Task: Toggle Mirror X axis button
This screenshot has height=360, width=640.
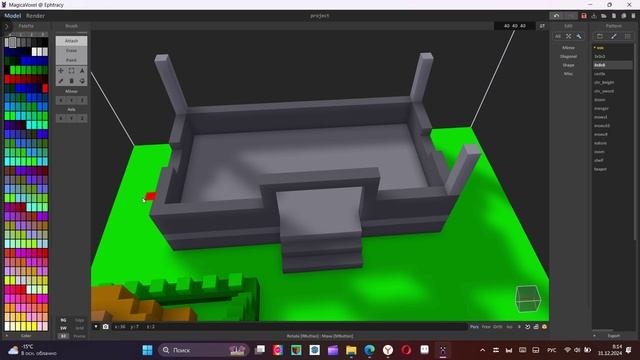Action: click(x=61, y=100)
